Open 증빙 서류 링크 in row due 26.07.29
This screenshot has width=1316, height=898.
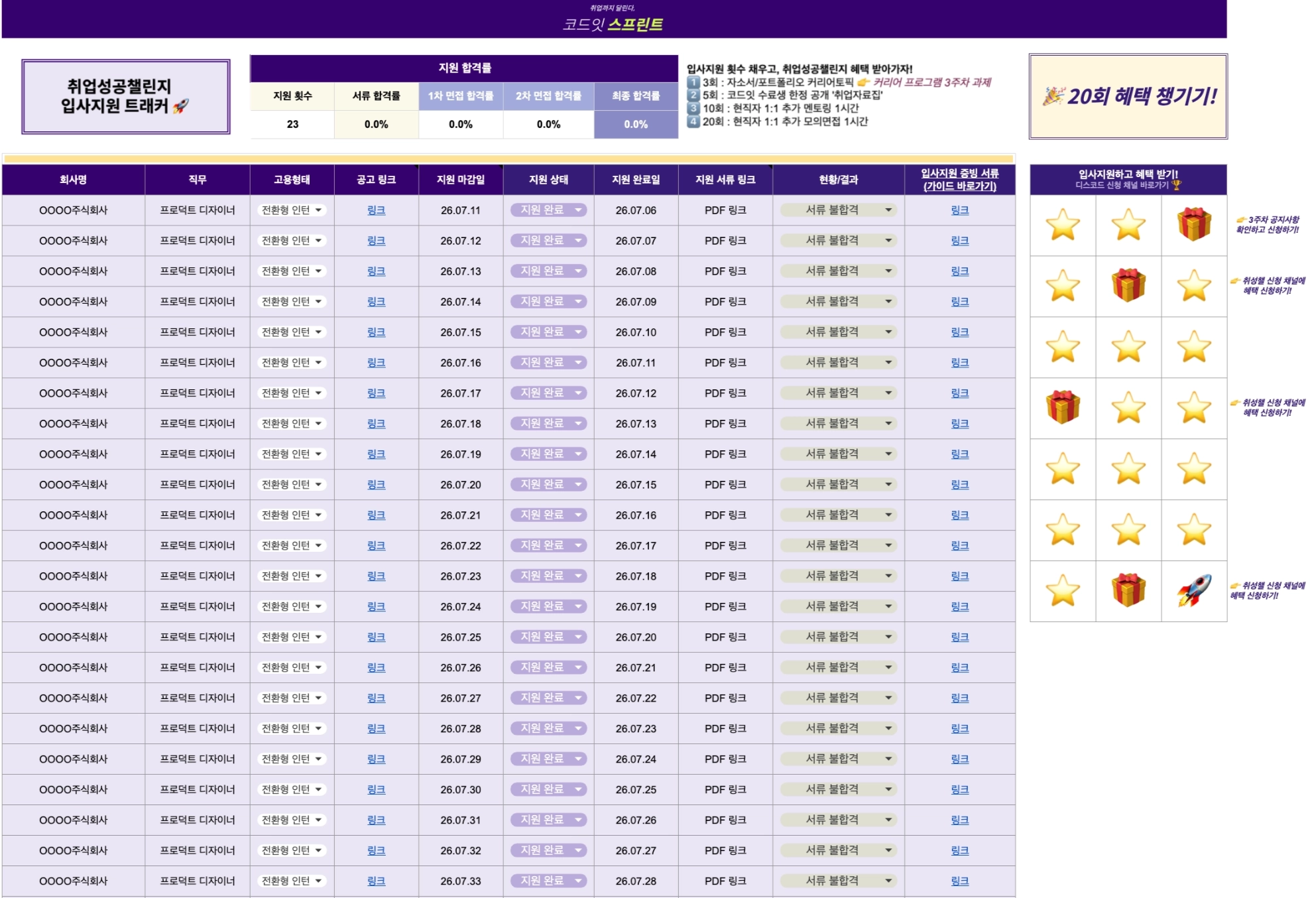pyautogui.click(x=959, y=759)
